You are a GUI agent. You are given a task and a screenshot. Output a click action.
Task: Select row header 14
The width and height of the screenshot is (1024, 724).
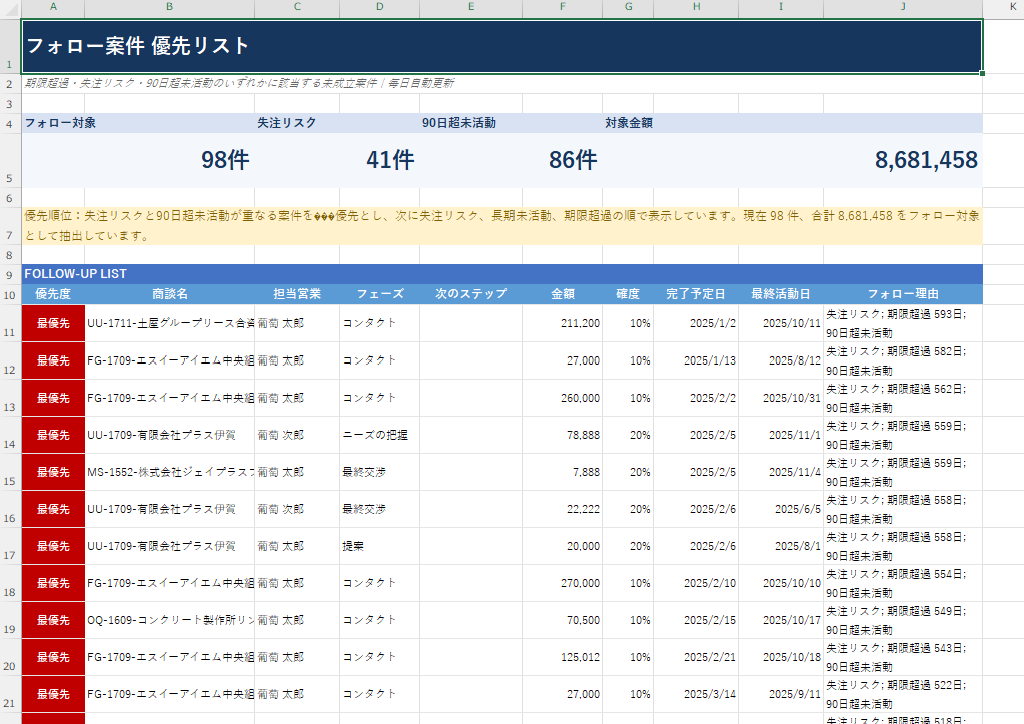tap(10, 435)
